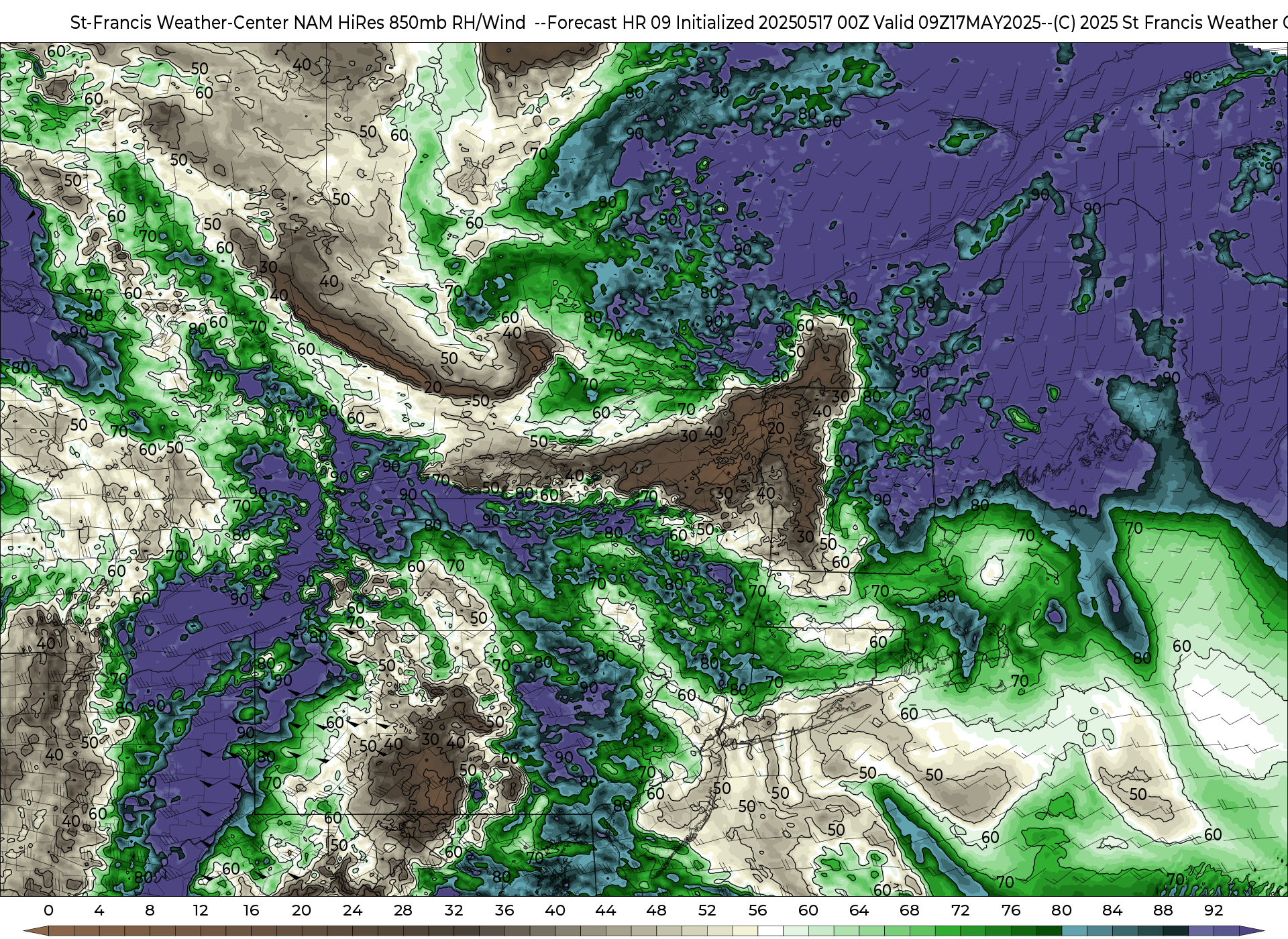Image resolution: width=1288 pixels, height=939 pixels.
Task: Click the colorbar tick label "12"
Action: pos(201,910)
